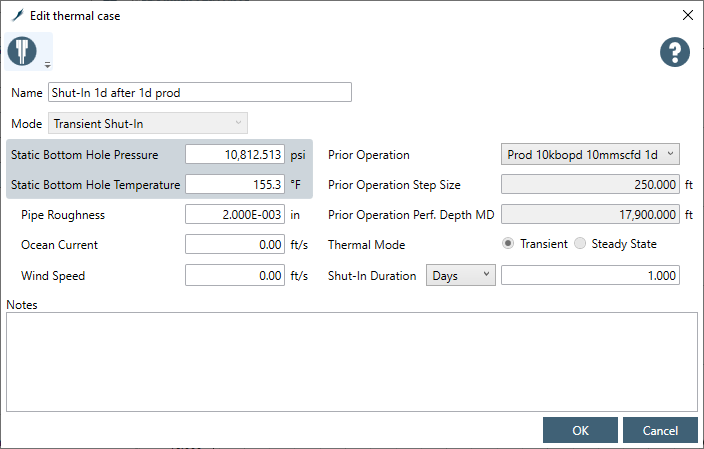Viewport: 704px width, 449px height.
Task: Click the Ocean Current input field
Action: (235, 245)
